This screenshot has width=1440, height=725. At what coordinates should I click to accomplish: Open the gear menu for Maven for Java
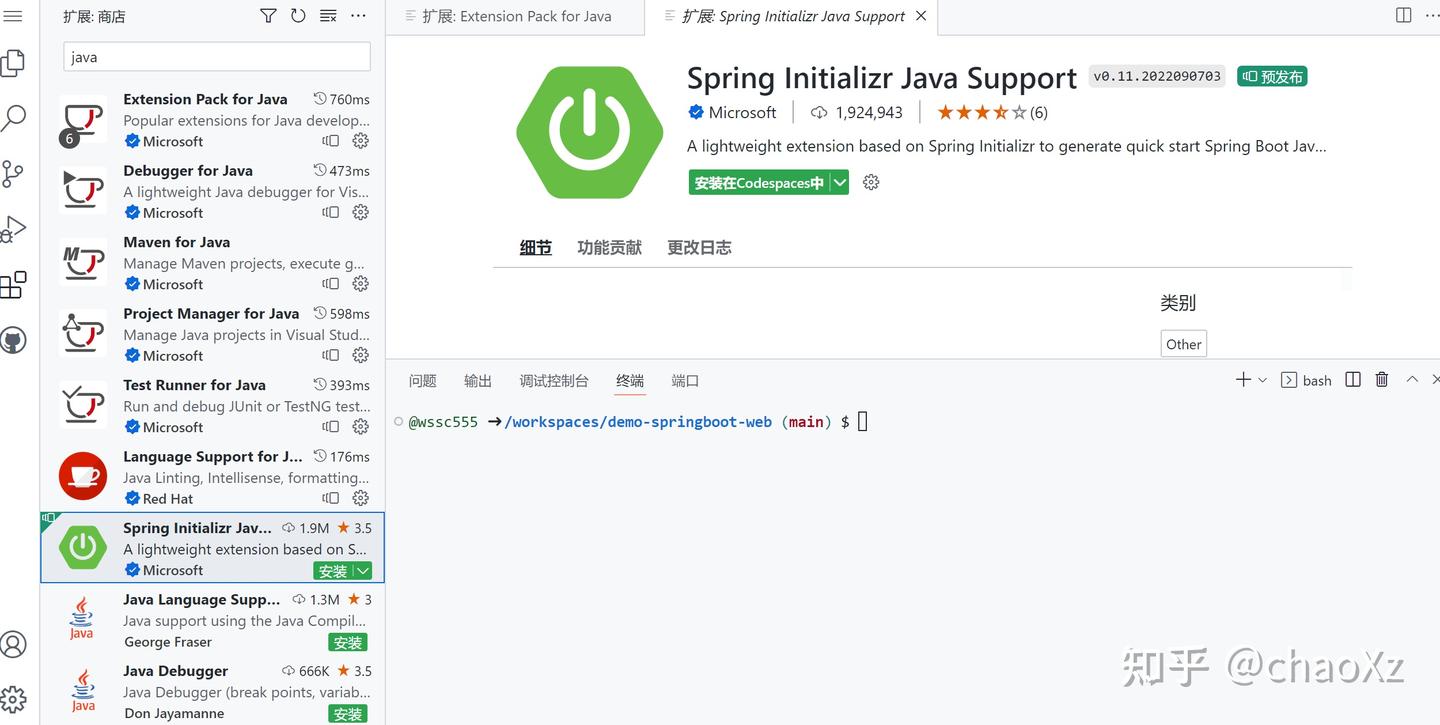(x=360, y=283)
